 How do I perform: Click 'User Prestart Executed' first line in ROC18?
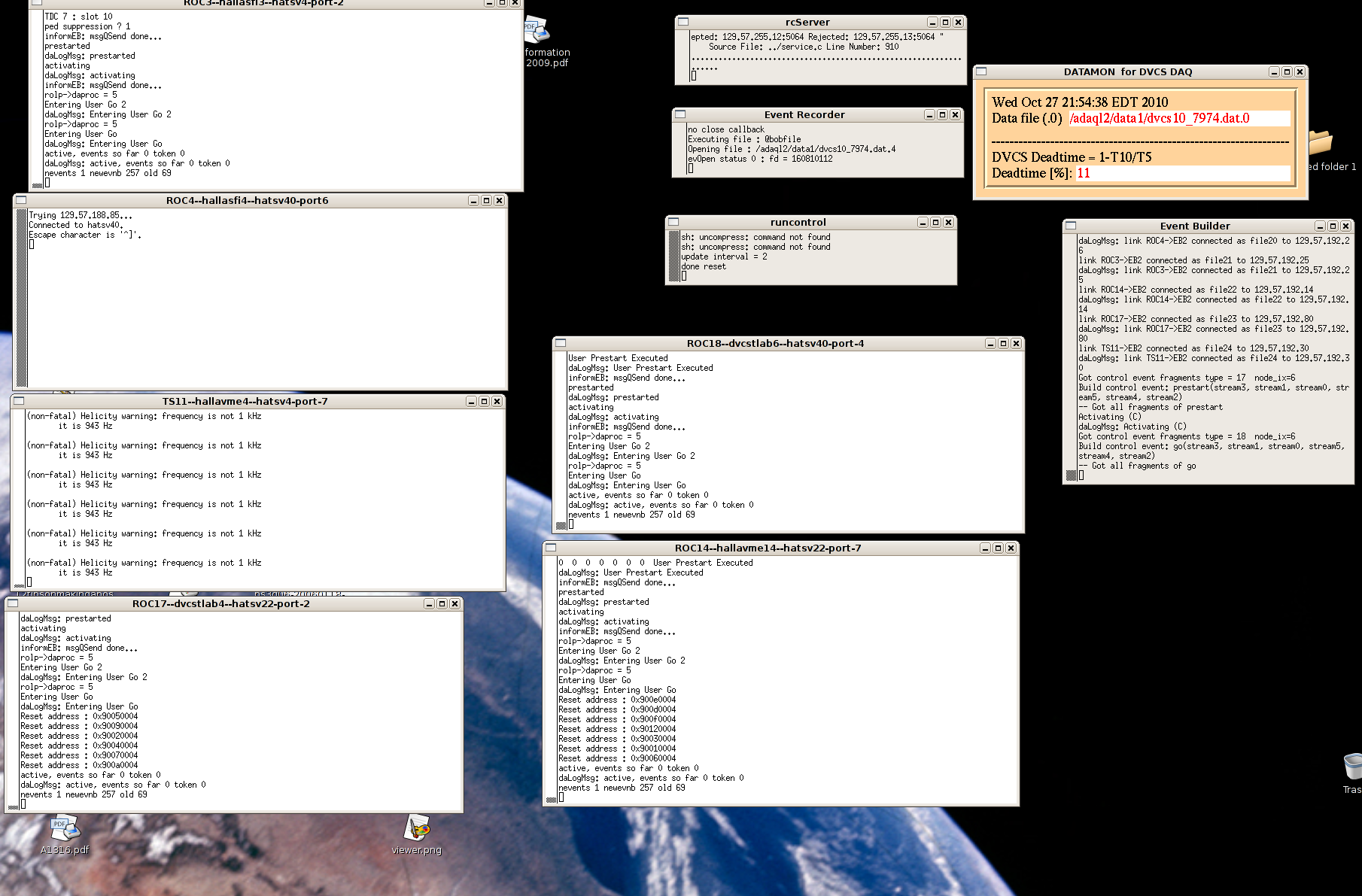(618, 358)
